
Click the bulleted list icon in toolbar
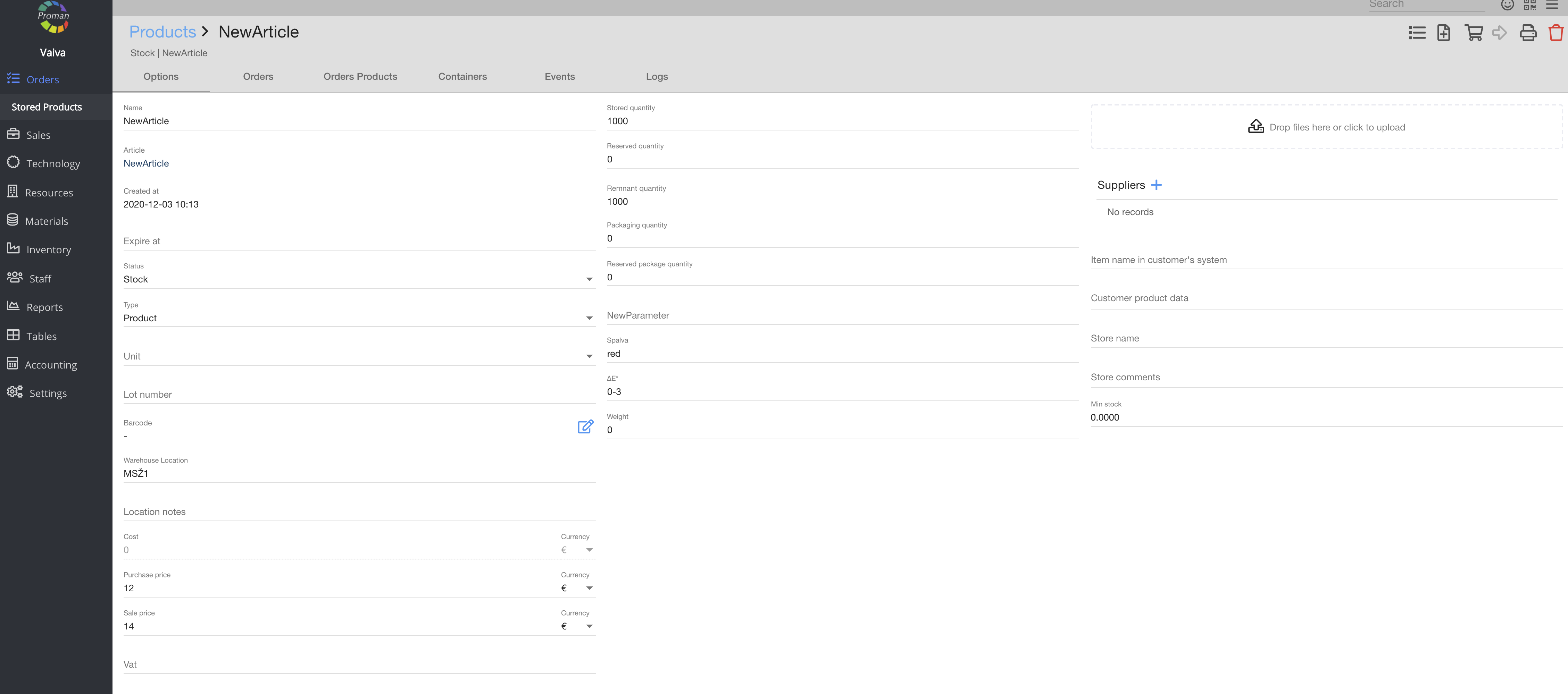(x=1416, y=33)
